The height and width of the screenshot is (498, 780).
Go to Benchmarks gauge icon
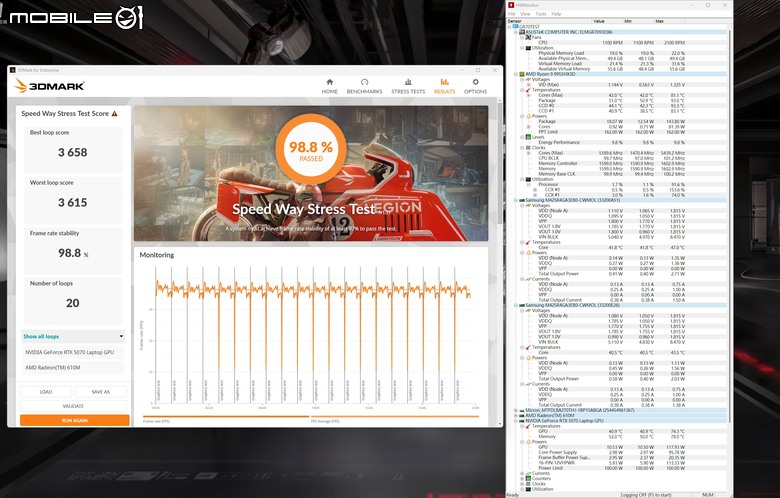pos(364,82)
